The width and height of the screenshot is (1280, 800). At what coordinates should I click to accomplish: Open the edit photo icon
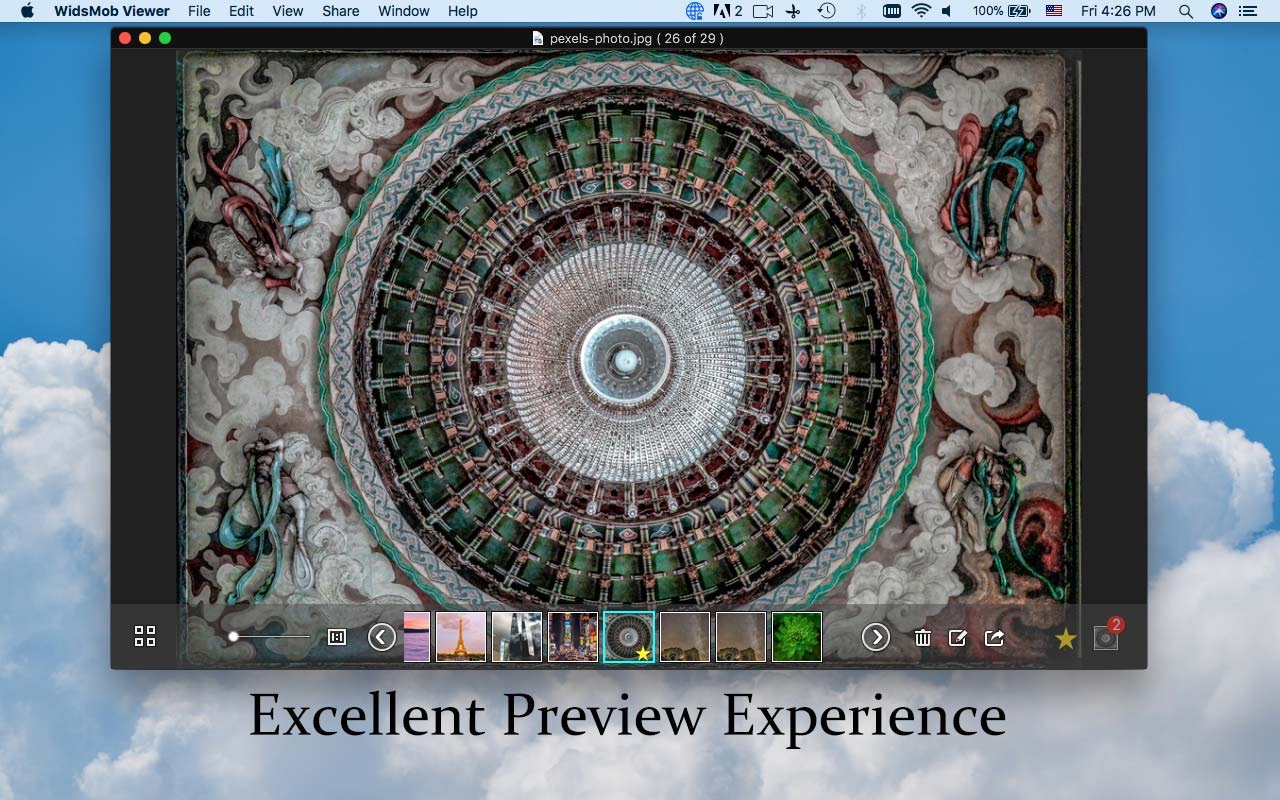click(x=958, y=638)
